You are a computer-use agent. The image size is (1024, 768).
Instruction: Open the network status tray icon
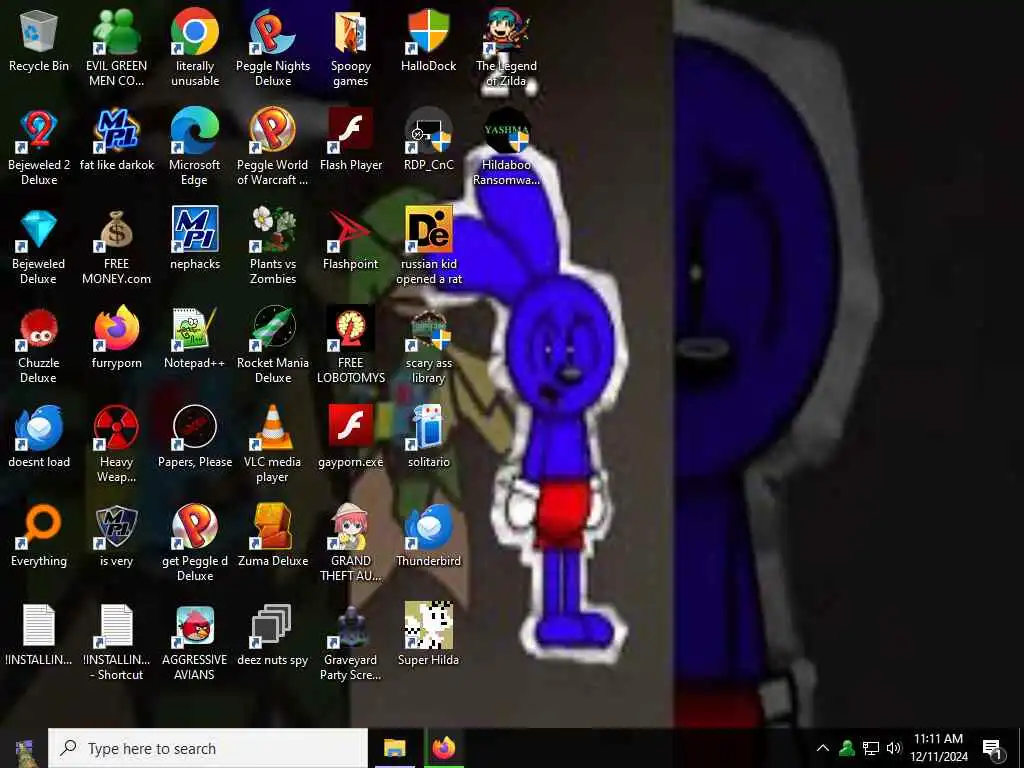(871, 748)
